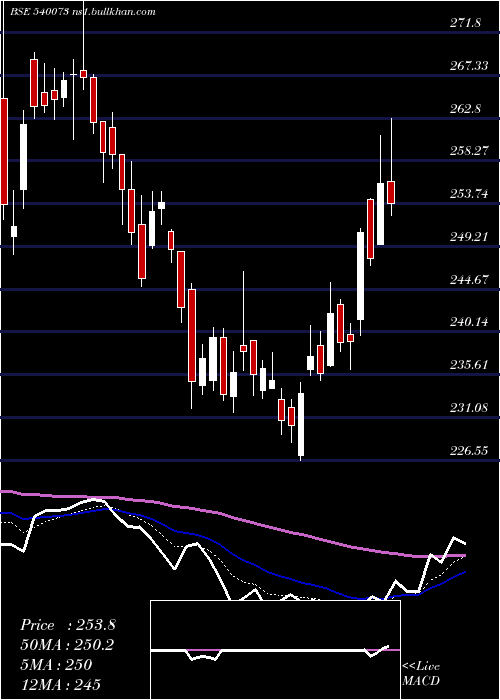Click the 258.27 price level label

coord(468,151)
